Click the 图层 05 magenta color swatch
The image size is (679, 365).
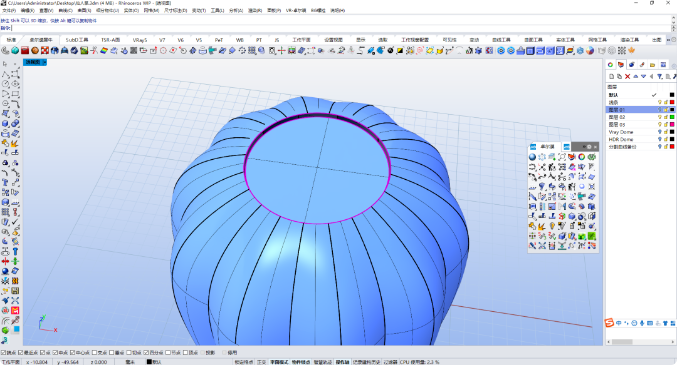[672, 125]
